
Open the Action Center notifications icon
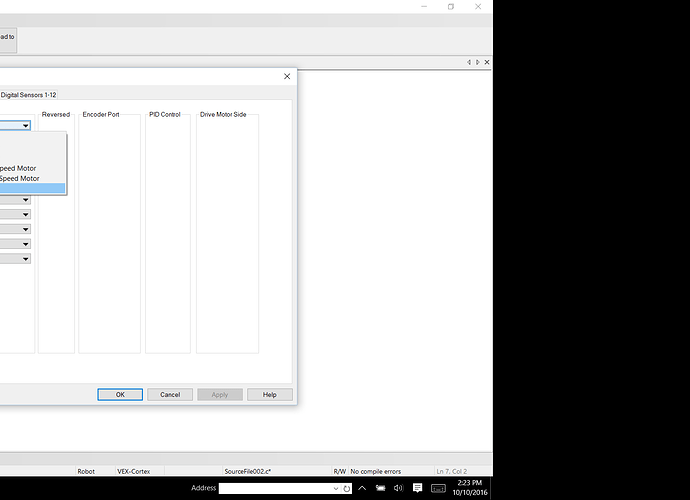coord(417,488)
